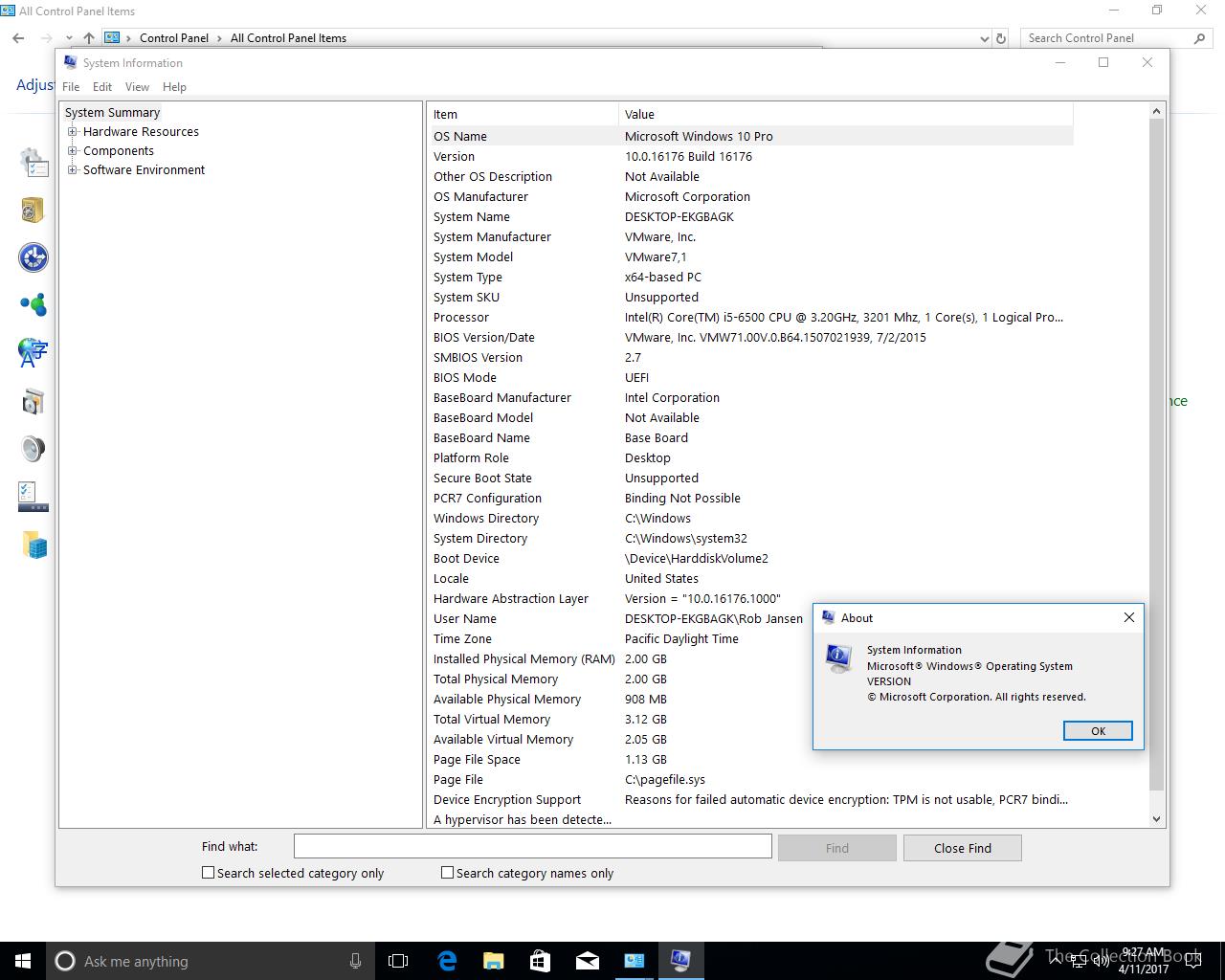Open the Sound speaker icon in Control Panel
1225x980 pixels.
33,449
